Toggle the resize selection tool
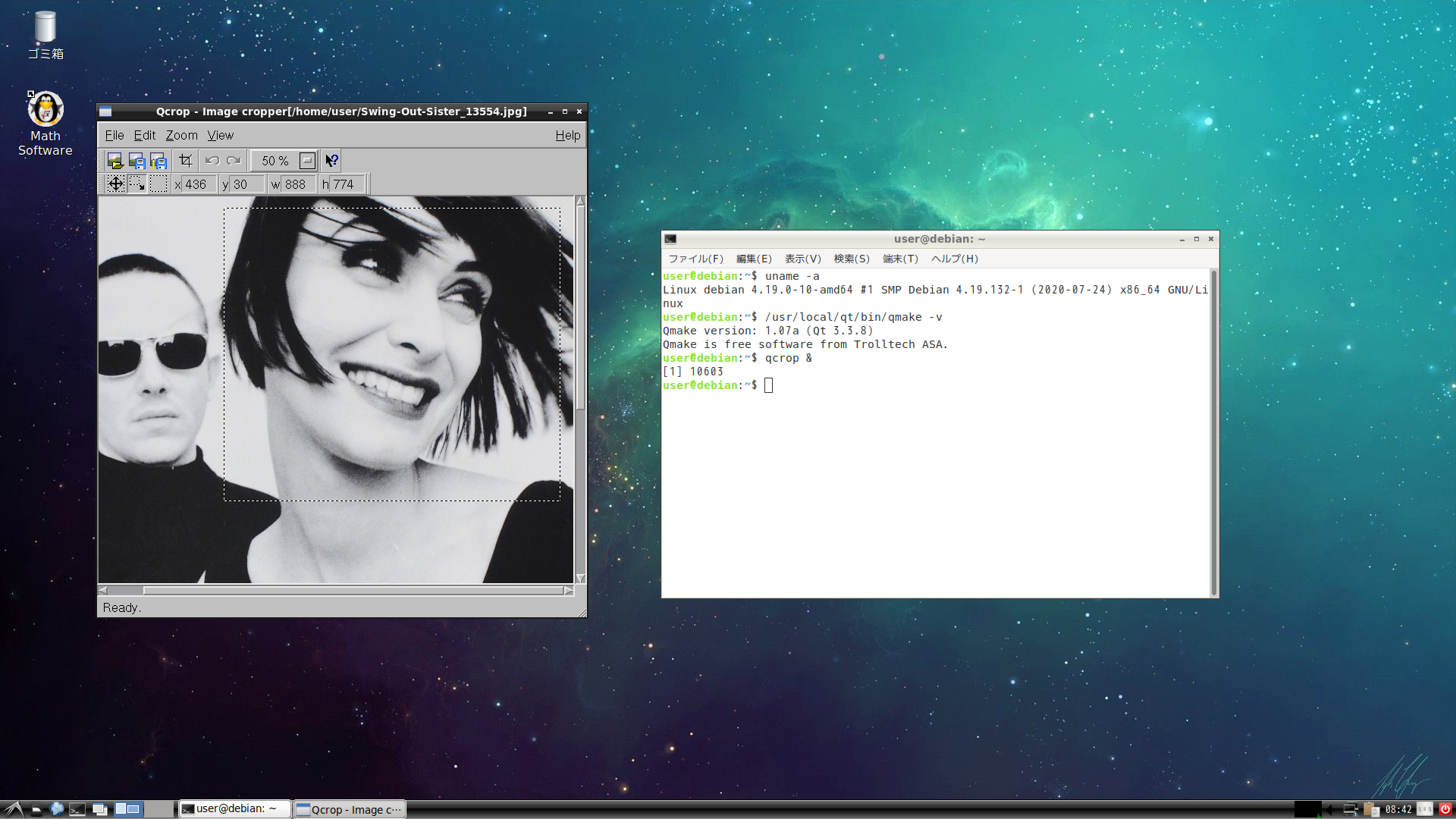The image size is (1456, 819). click(x=136, y=184)
